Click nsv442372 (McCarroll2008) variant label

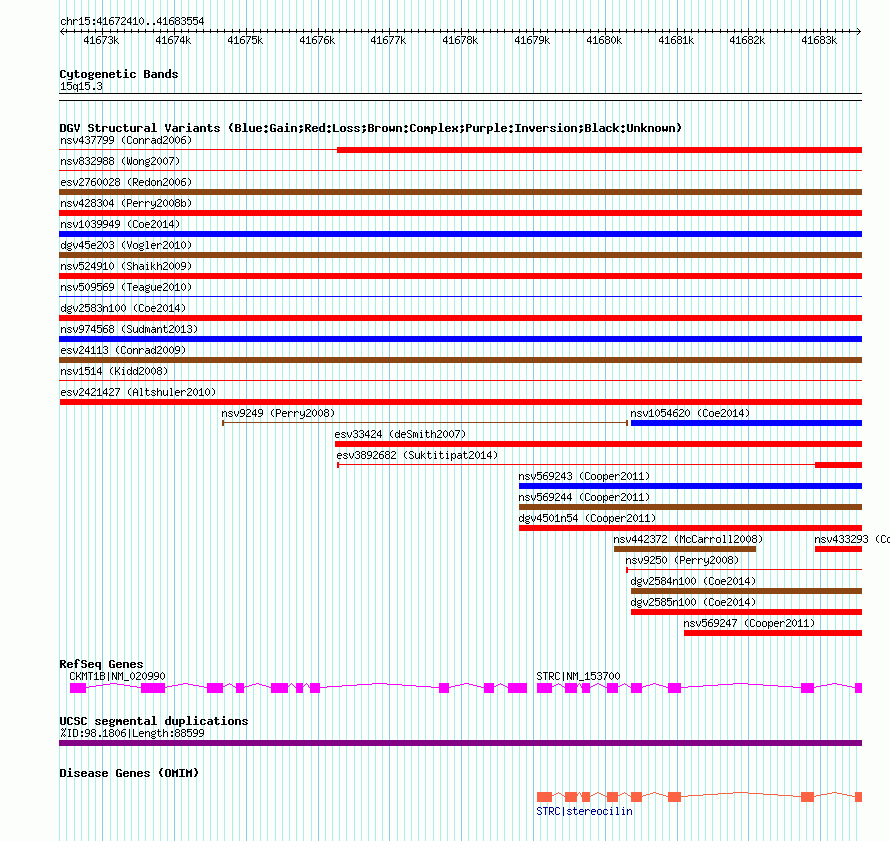(688, 539)
